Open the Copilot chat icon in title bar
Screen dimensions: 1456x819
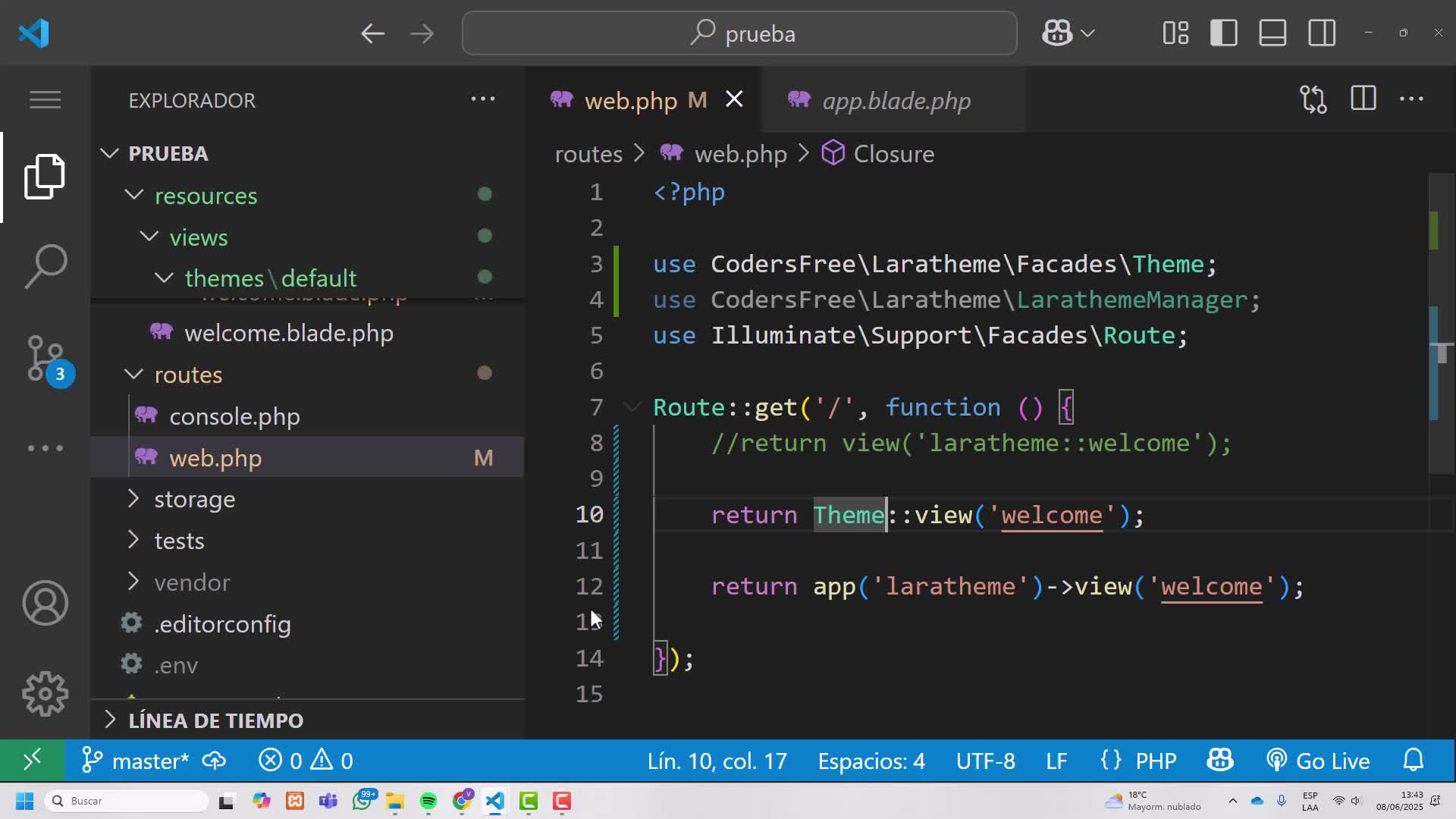pyautogui.click(x=1057, y=33)
